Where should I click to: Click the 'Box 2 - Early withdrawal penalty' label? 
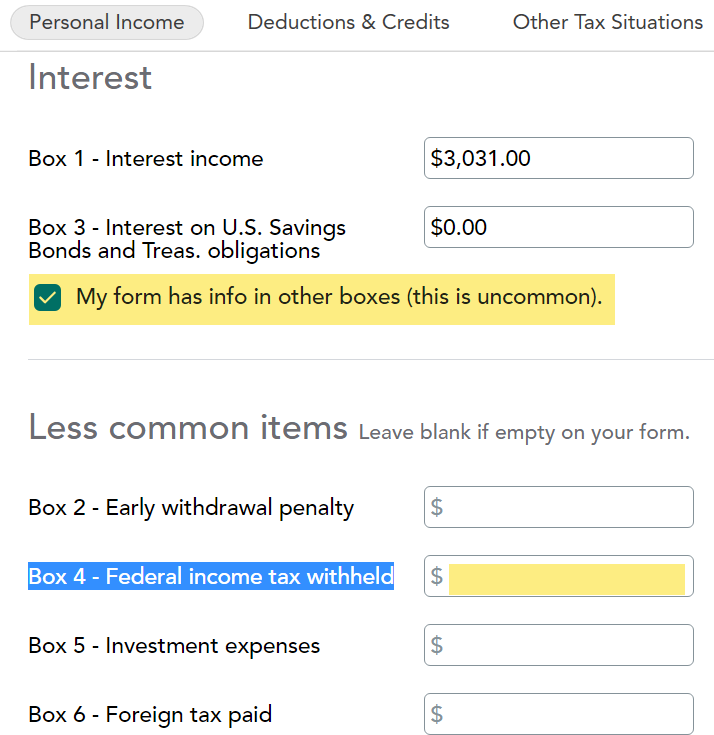[x=191, y=507]
